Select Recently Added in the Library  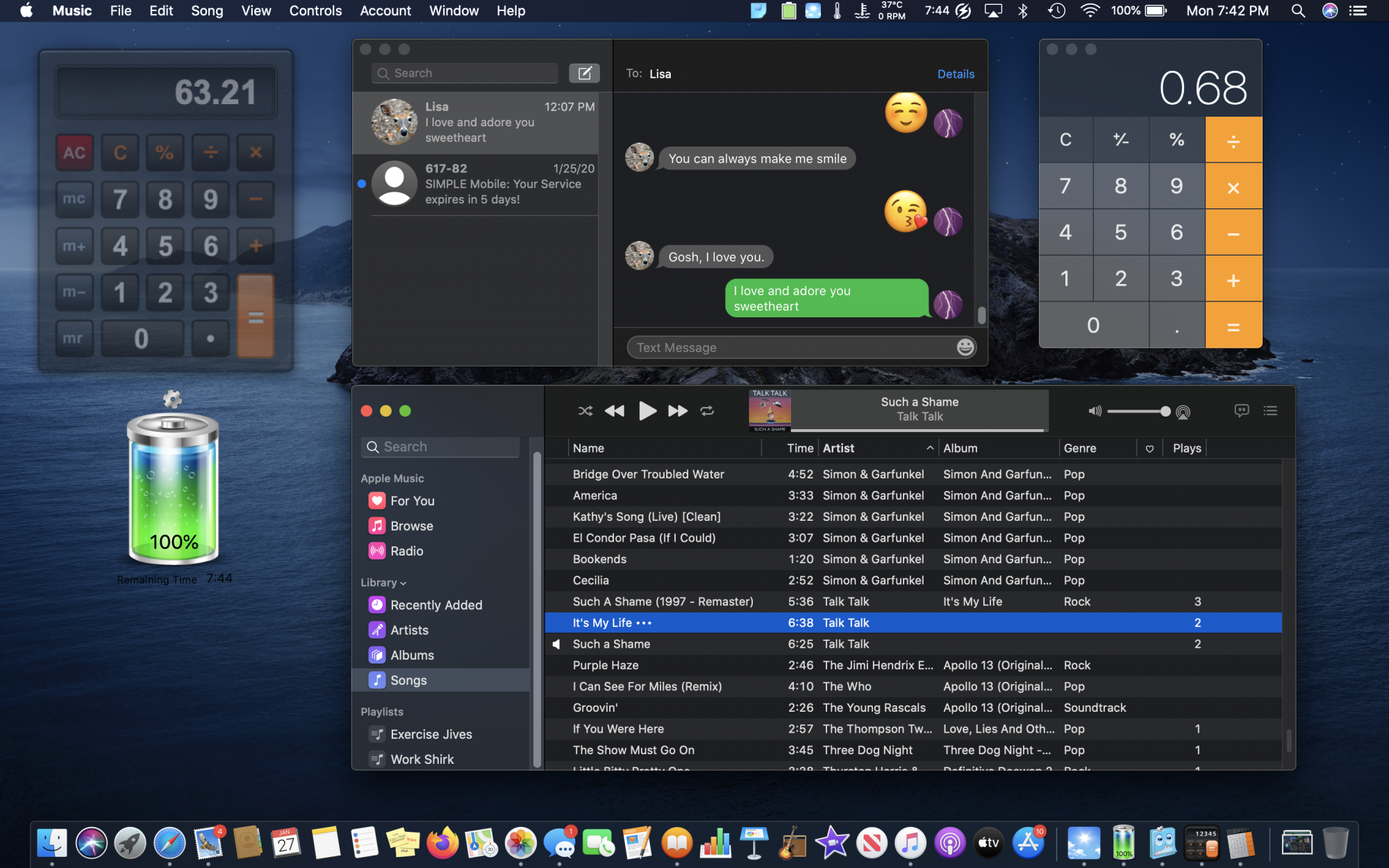coord(435,605)
